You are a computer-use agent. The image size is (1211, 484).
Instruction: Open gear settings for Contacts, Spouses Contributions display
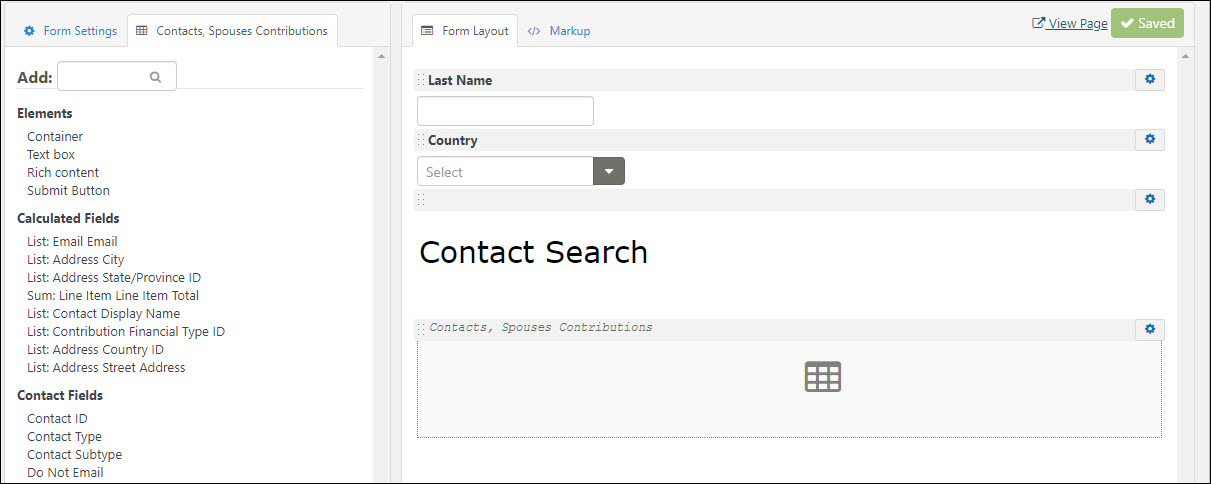pyautogui.click(x=1149, y=329)
